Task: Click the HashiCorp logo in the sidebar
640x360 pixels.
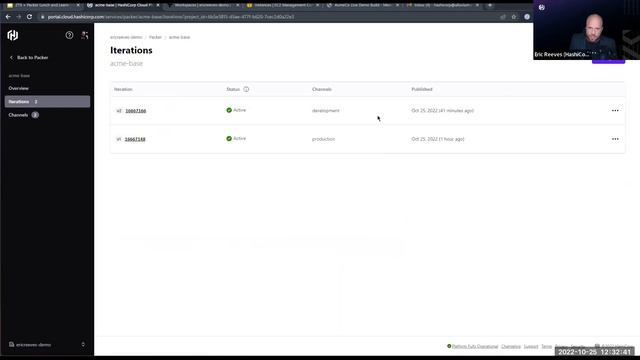Action: [x=13, y=36]
